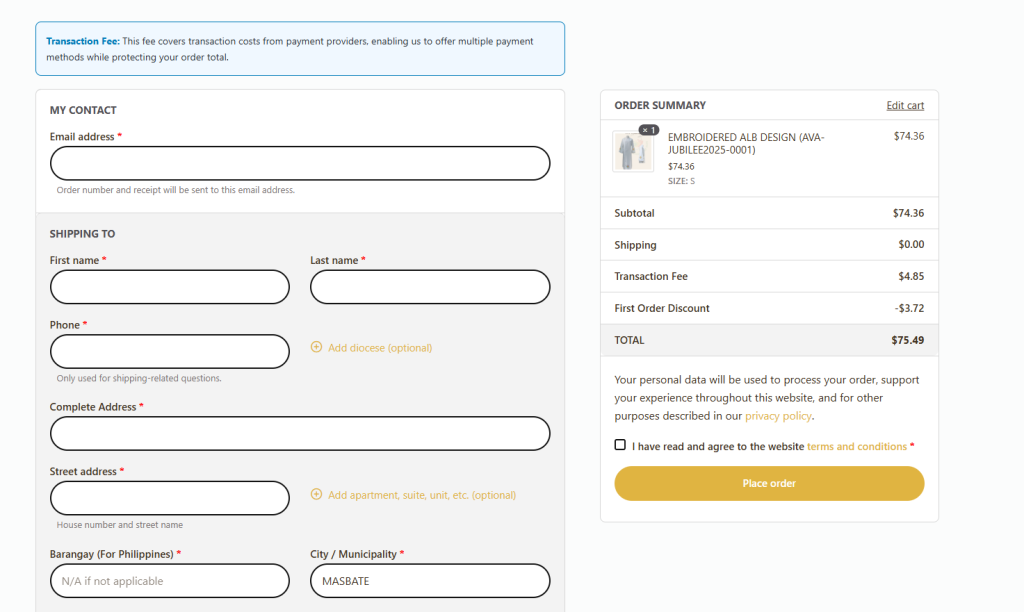Open the Edit cart link
Image resolution: width=1024 pixels, height=612 pixels.
tap(905, 105)
